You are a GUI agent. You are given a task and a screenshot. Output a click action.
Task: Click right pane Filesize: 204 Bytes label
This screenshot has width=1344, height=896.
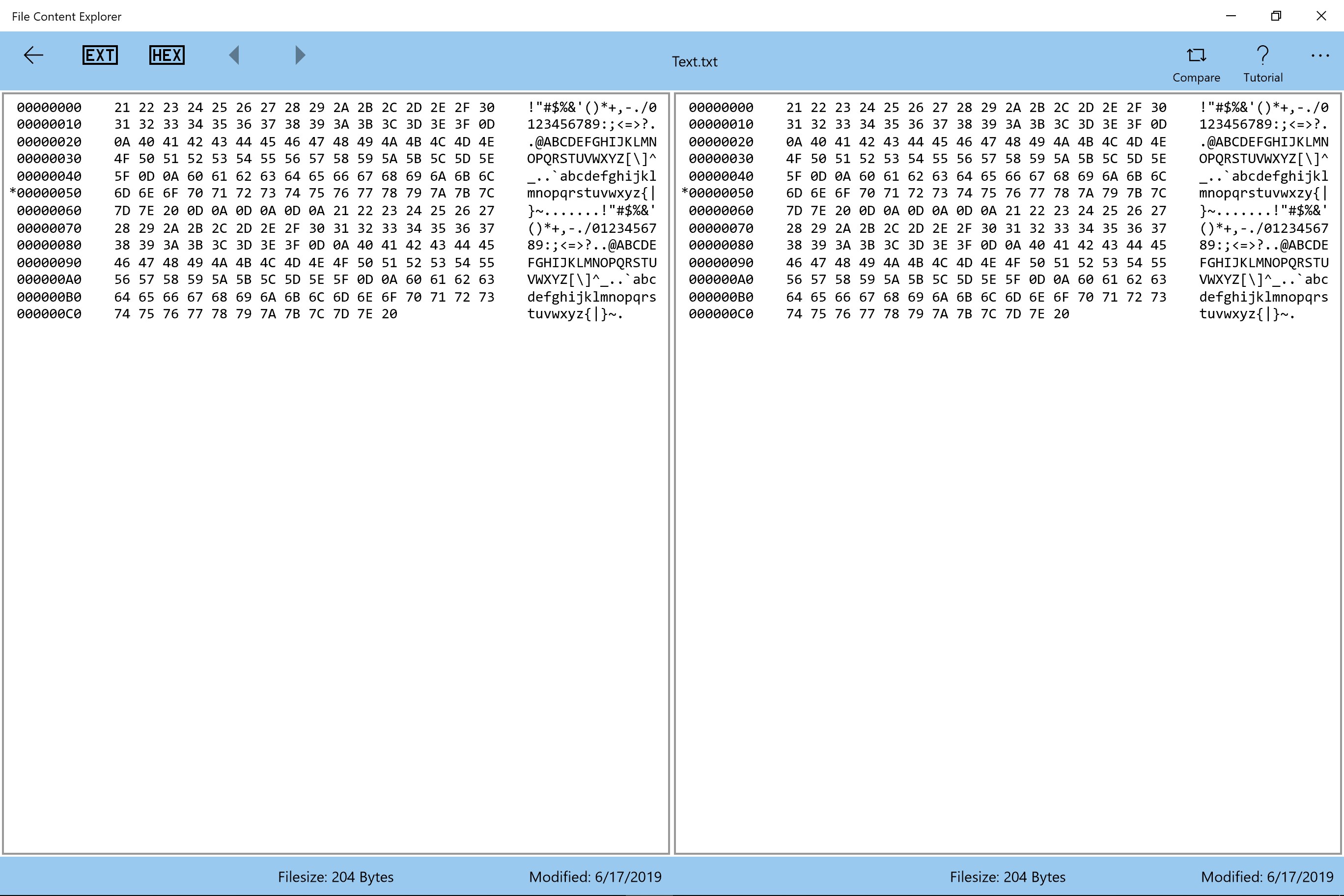(1008, 876)
